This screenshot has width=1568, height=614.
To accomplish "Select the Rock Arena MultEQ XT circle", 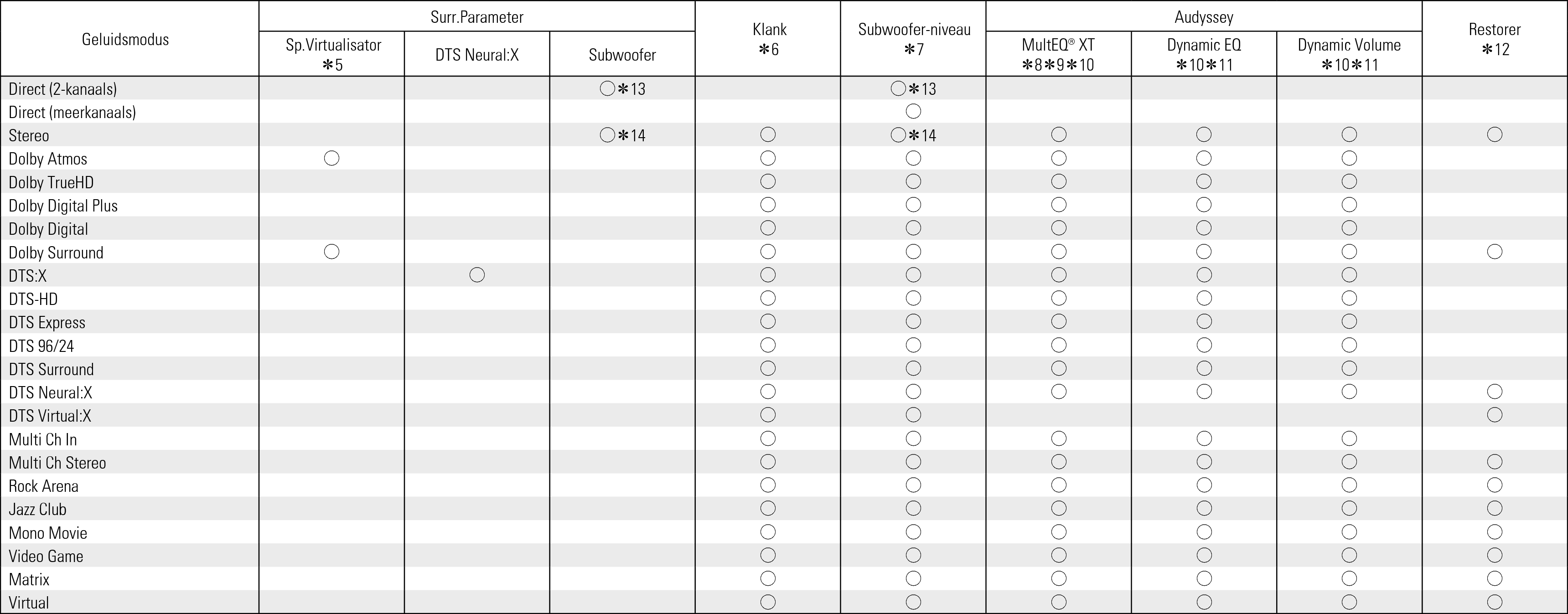I will pos(1059,485).
